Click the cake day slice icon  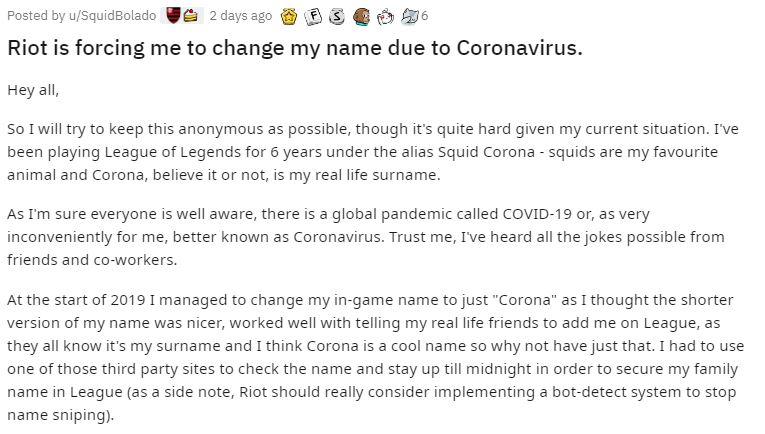point(191,16)
